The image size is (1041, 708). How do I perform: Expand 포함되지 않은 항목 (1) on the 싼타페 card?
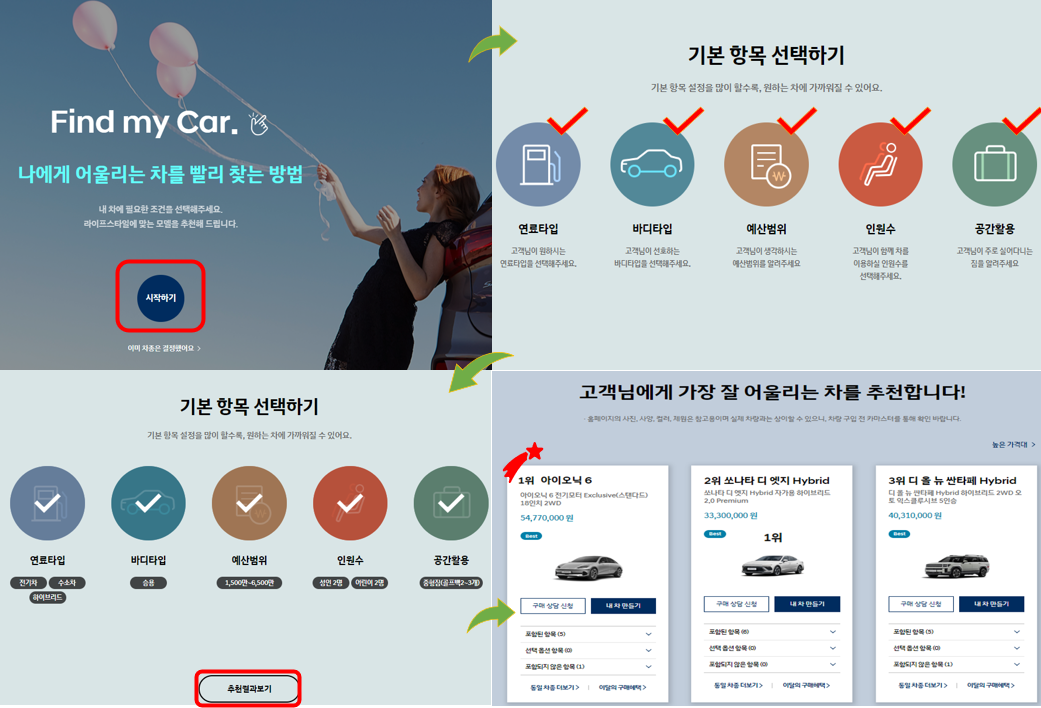tap(957, 664)
